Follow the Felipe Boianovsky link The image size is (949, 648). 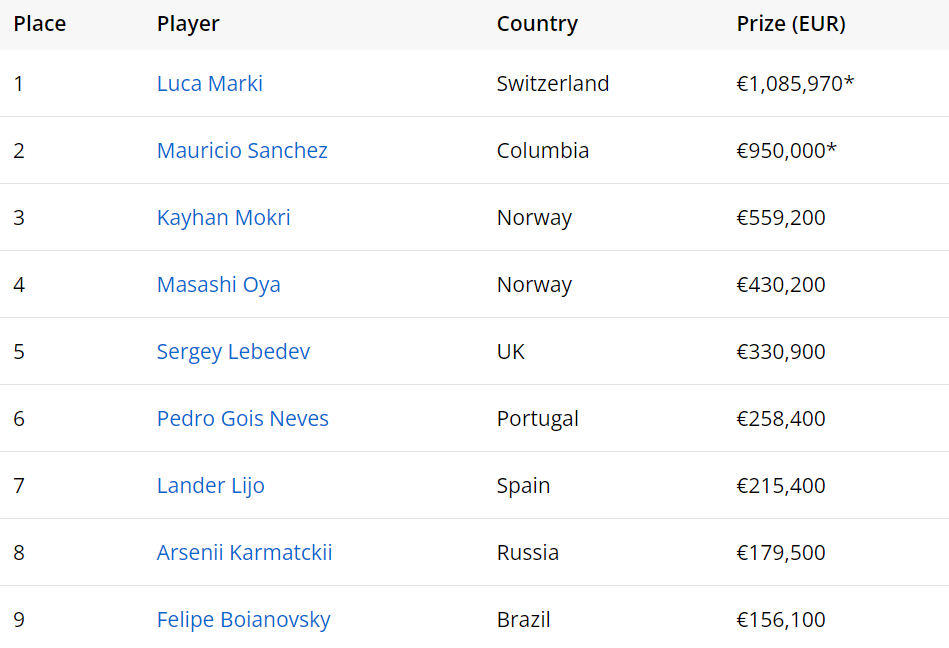click(244, 620)
